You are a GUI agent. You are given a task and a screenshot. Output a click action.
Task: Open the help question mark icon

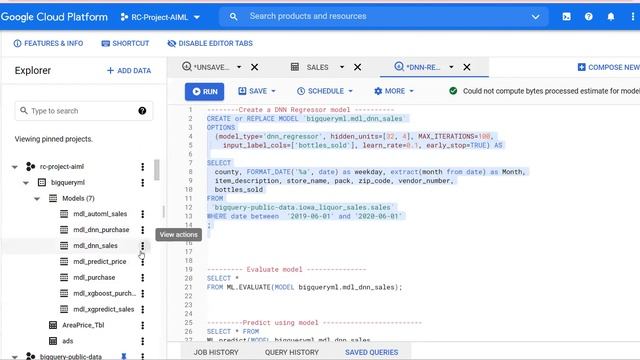point(589,17)
